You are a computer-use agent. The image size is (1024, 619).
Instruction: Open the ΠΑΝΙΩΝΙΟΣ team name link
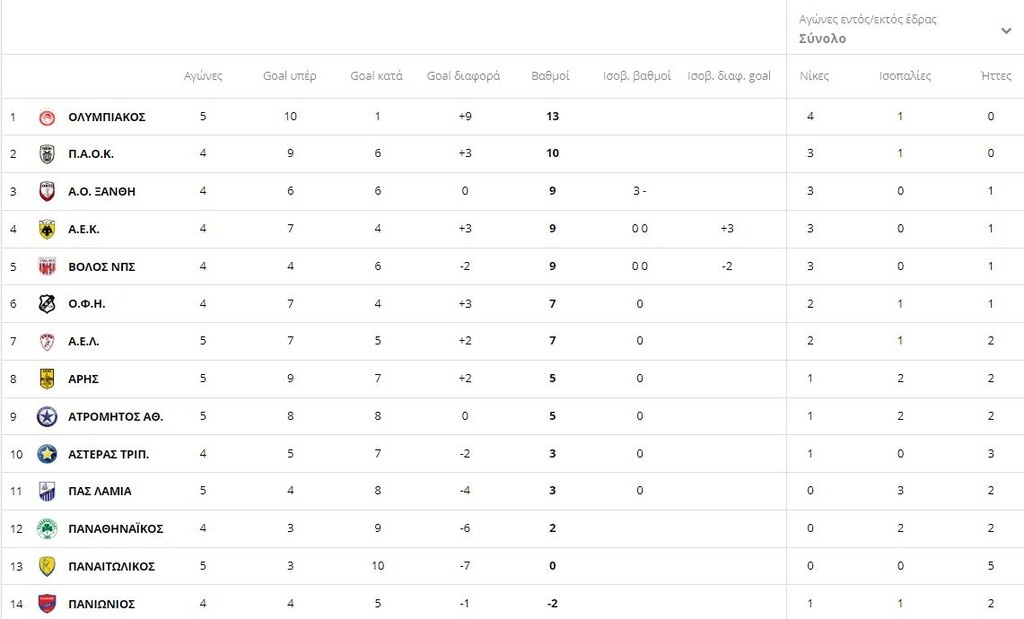tap(101, 604)
